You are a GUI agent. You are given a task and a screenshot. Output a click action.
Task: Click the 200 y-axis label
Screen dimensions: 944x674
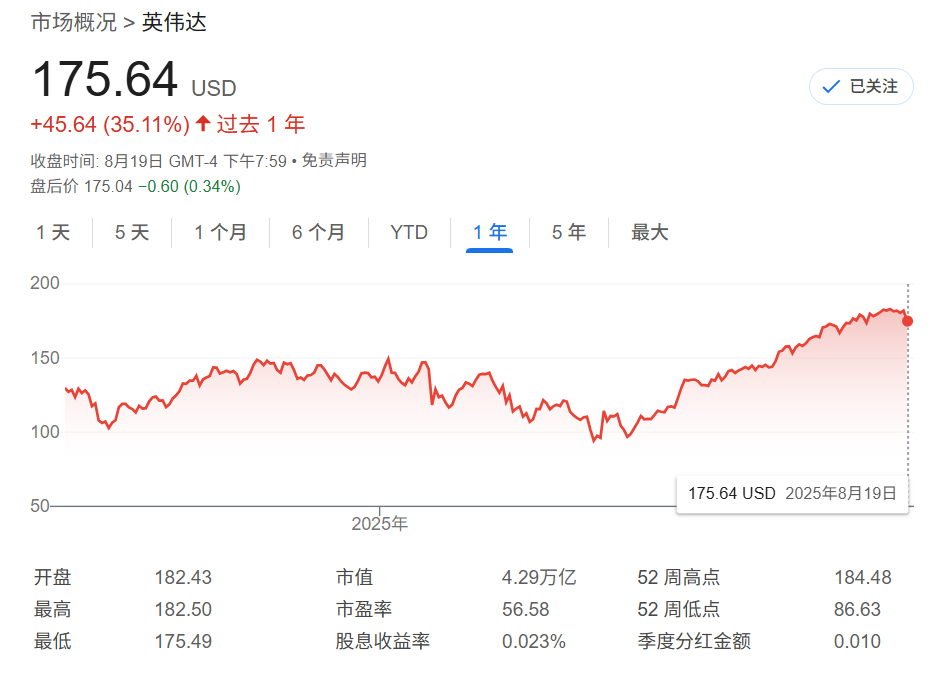(45, 283)
